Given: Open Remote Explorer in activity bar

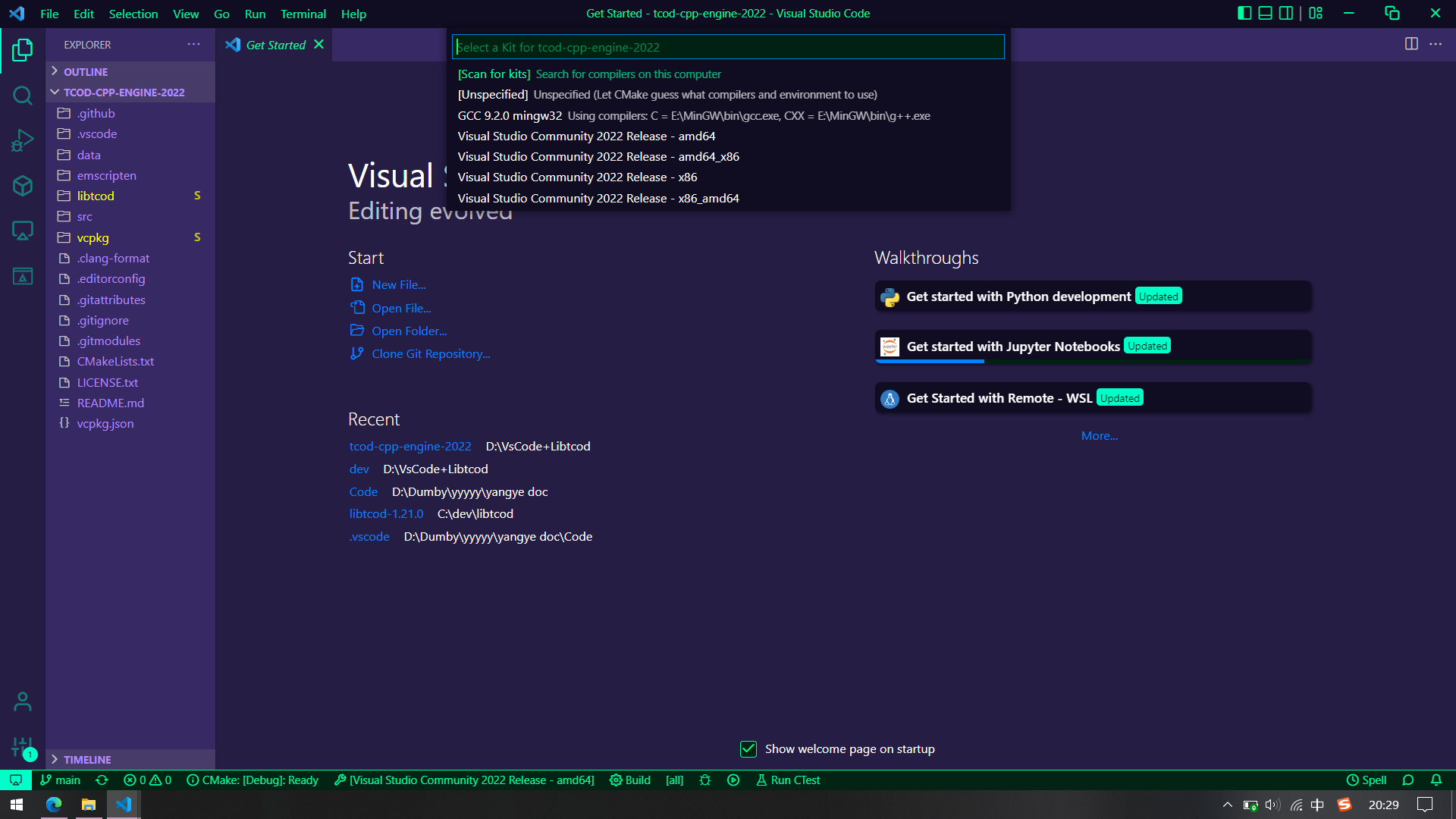Looking at the screenshot, I should click(23, 231).
